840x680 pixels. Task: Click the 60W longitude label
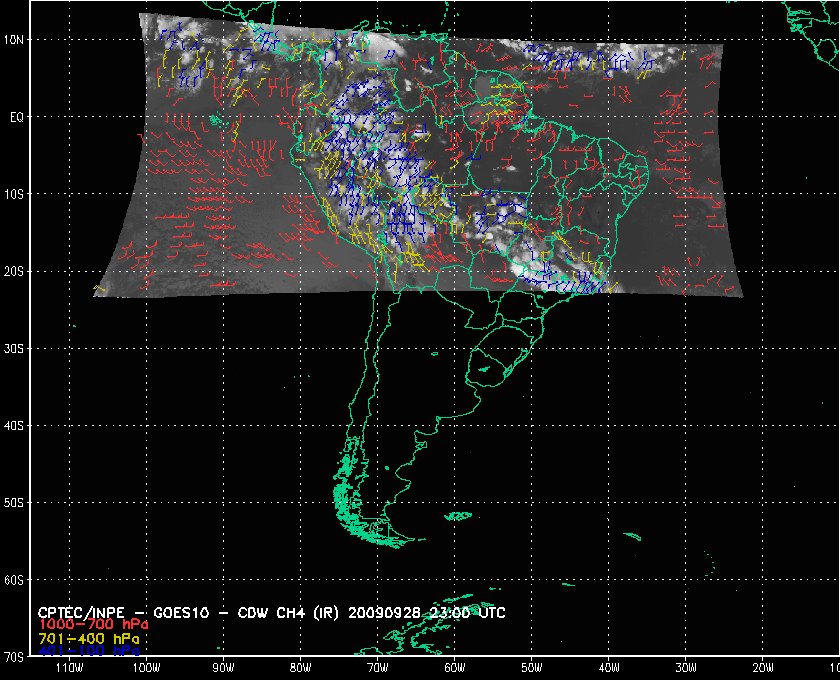click(x=455, y=668)
